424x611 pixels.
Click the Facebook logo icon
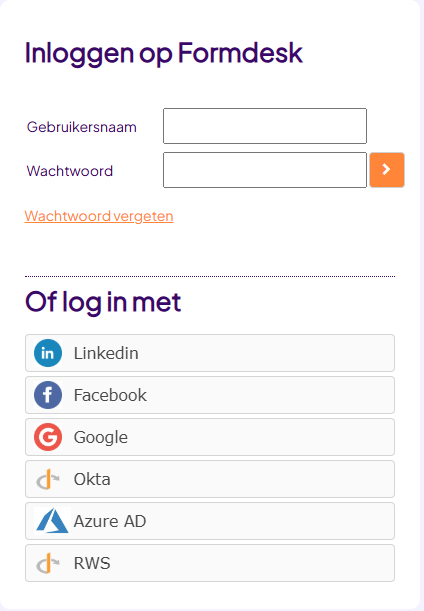48,395
